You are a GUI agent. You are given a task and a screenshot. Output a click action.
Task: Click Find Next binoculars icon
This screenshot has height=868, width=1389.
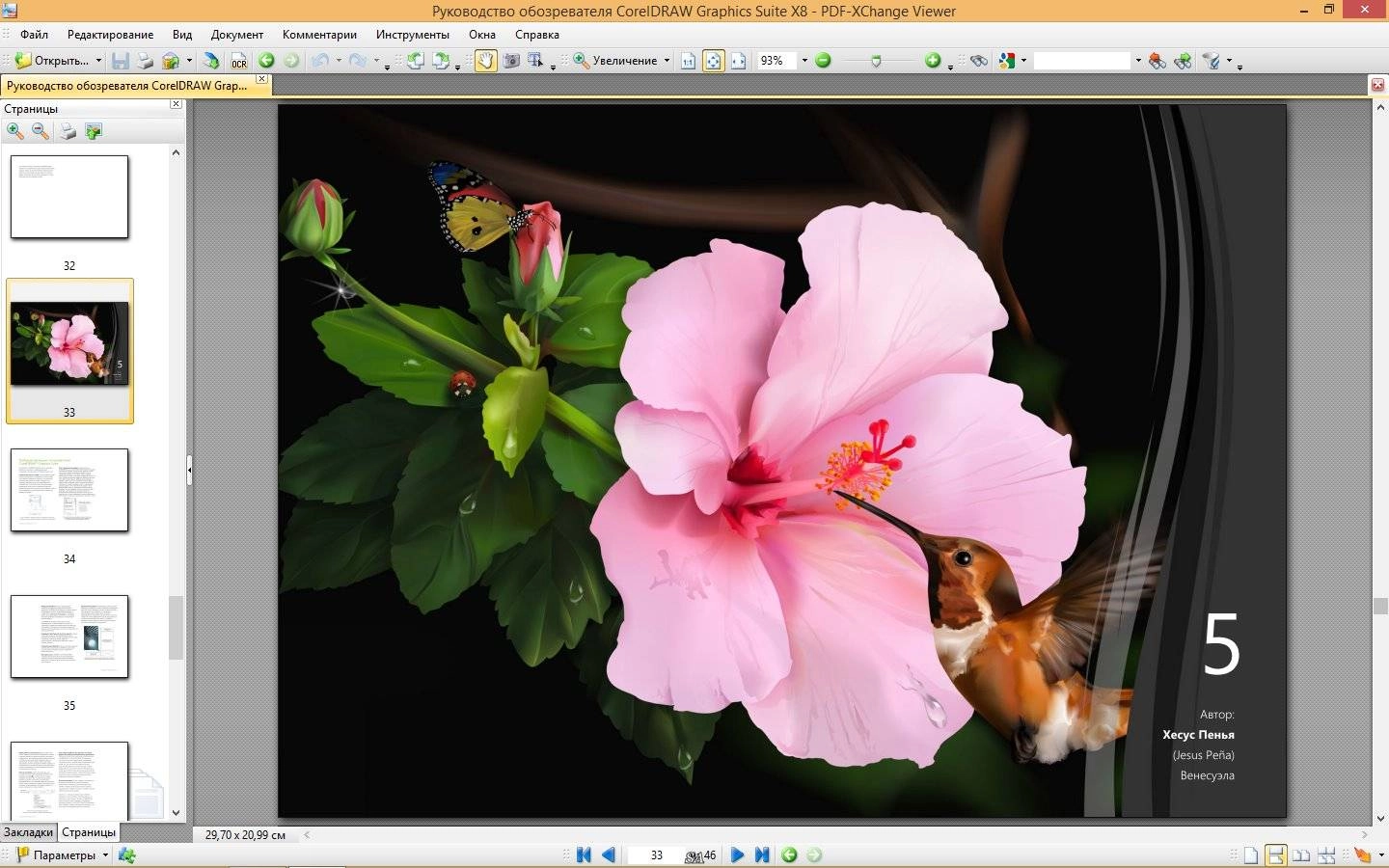[1183, 61]
